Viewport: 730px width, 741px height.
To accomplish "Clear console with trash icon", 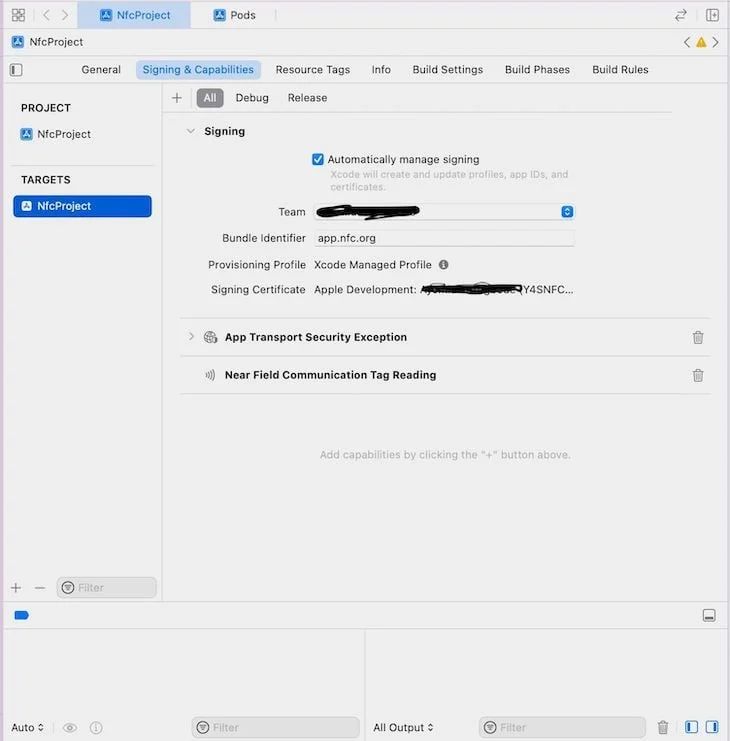I will [x=663, y=727].
